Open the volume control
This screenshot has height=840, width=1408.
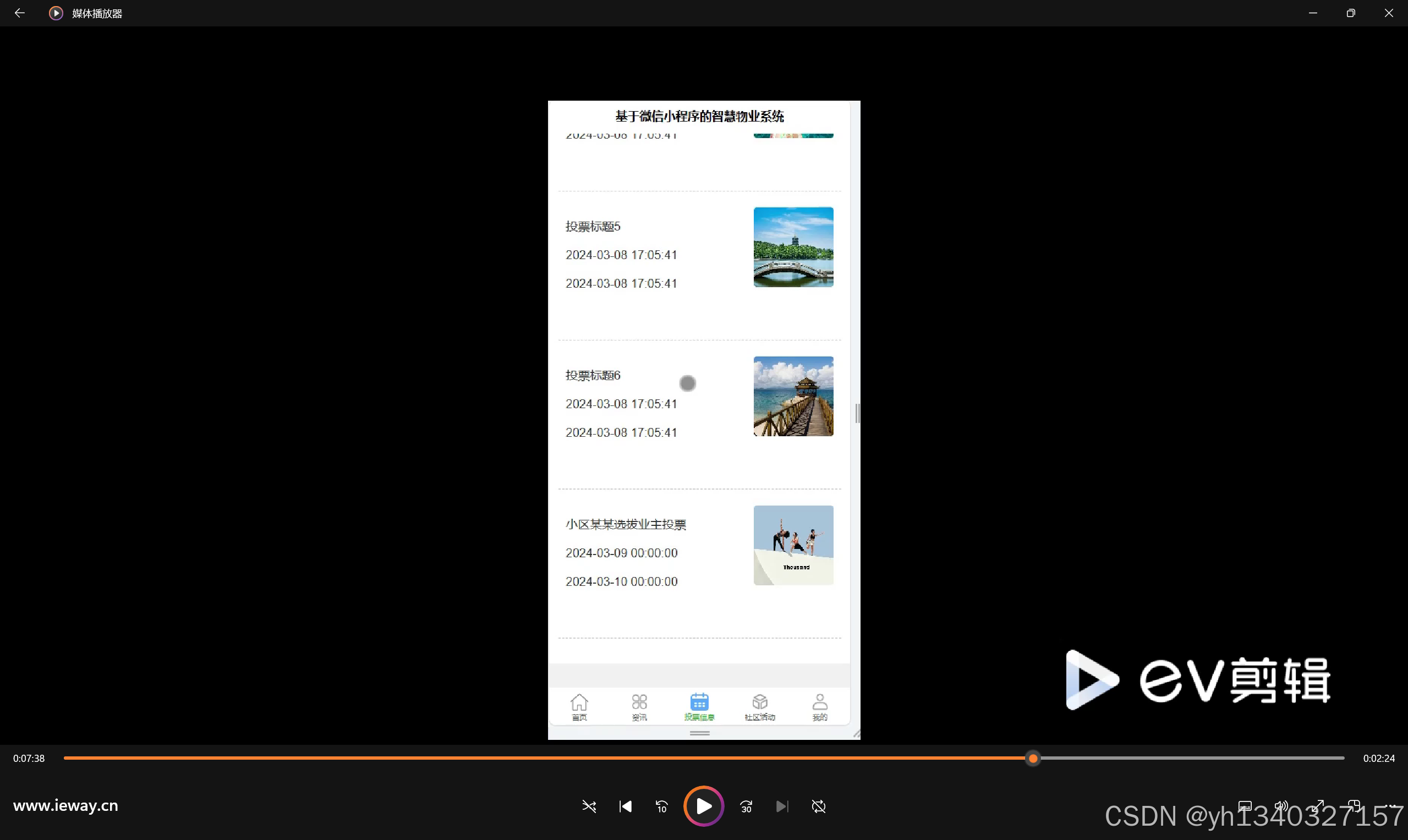1281,806
